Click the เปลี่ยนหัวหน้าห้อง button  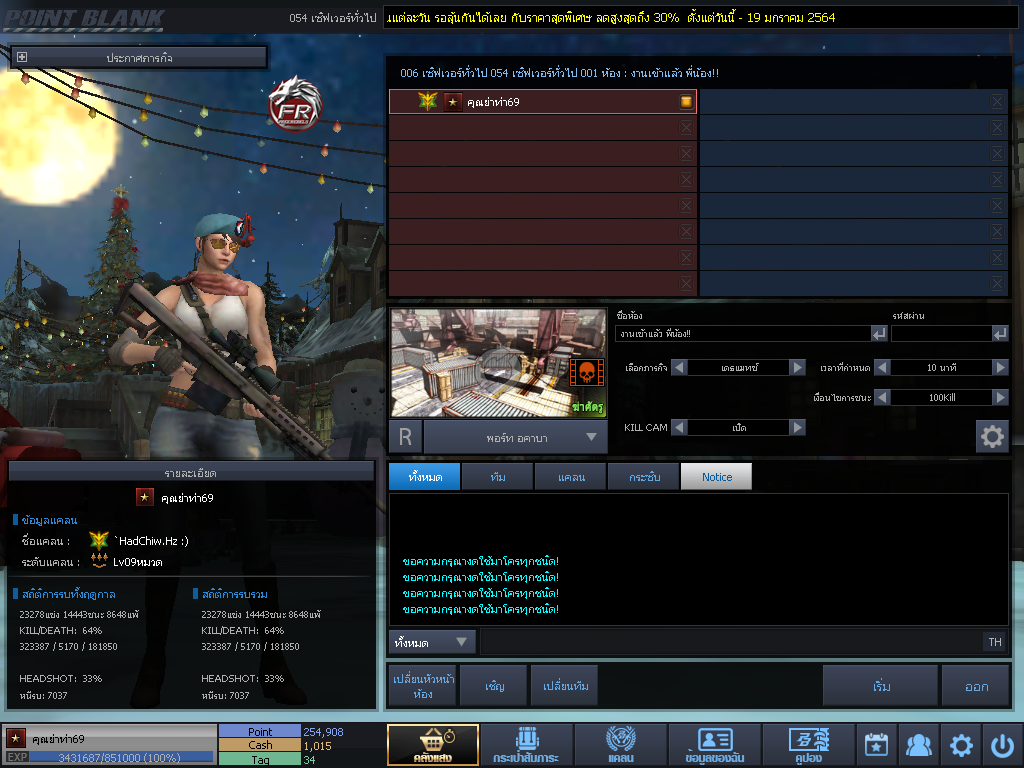[x=423, y=686]
